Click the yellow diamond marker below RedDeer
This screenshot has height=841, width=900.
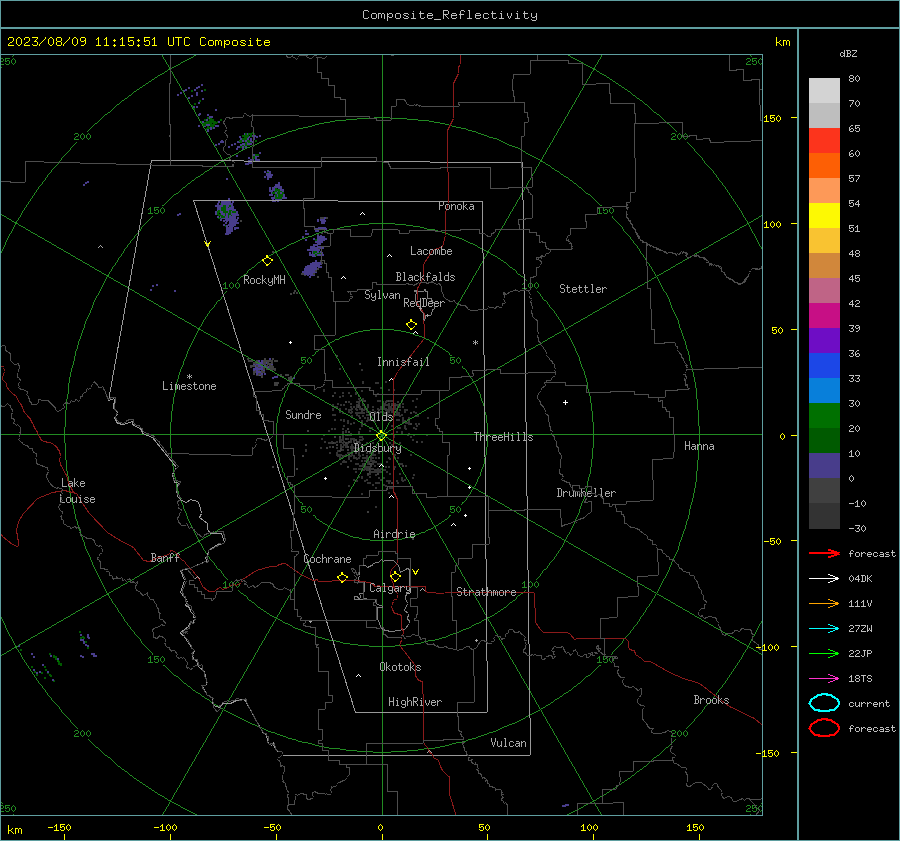coord(411,325)
